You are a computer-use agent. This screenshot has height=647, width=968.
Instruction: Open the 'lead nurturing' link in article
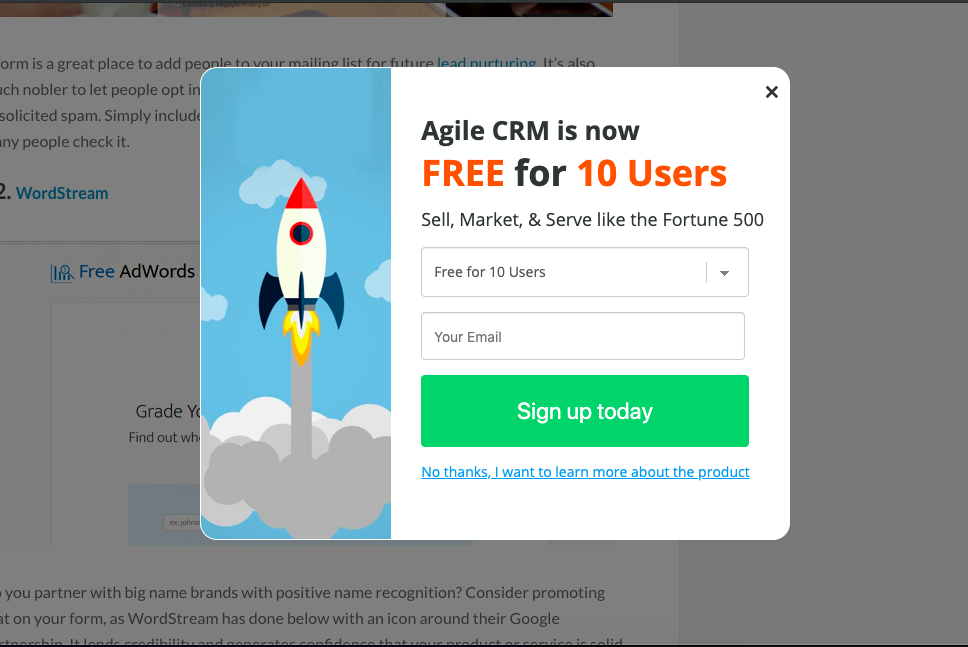coord(486,63)
